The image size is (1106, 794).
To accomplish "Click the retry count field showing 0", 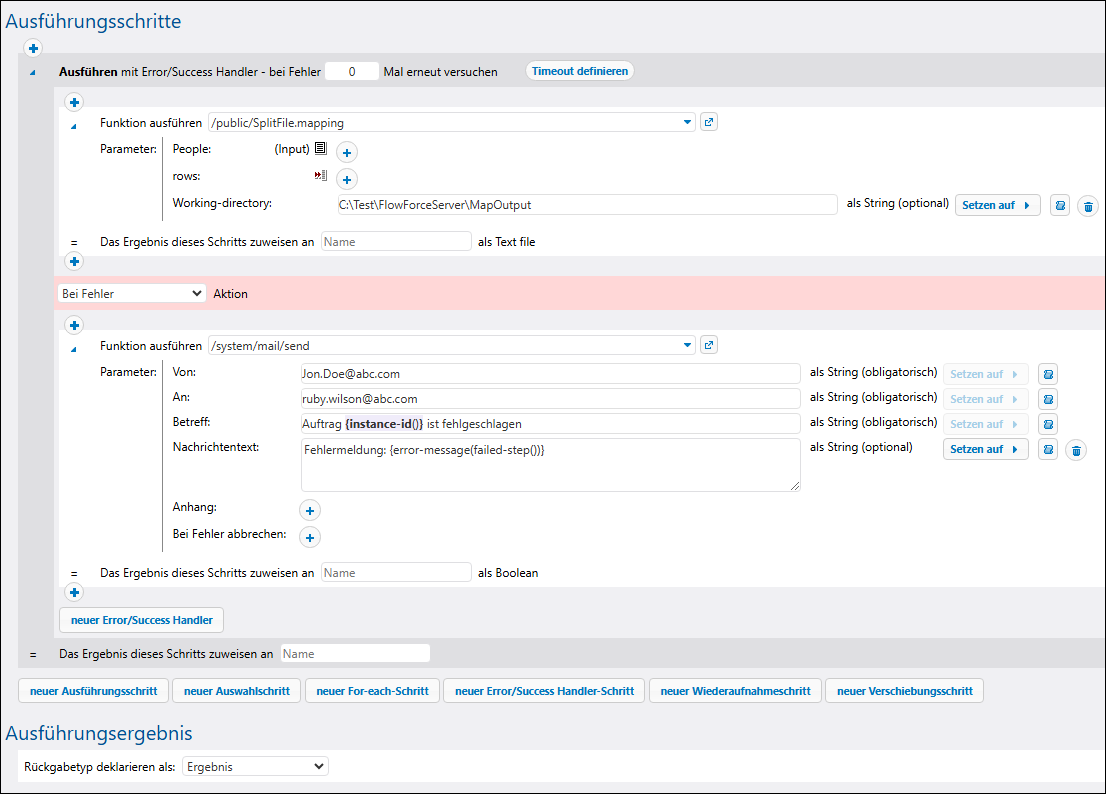I will (x=352, y=72).
